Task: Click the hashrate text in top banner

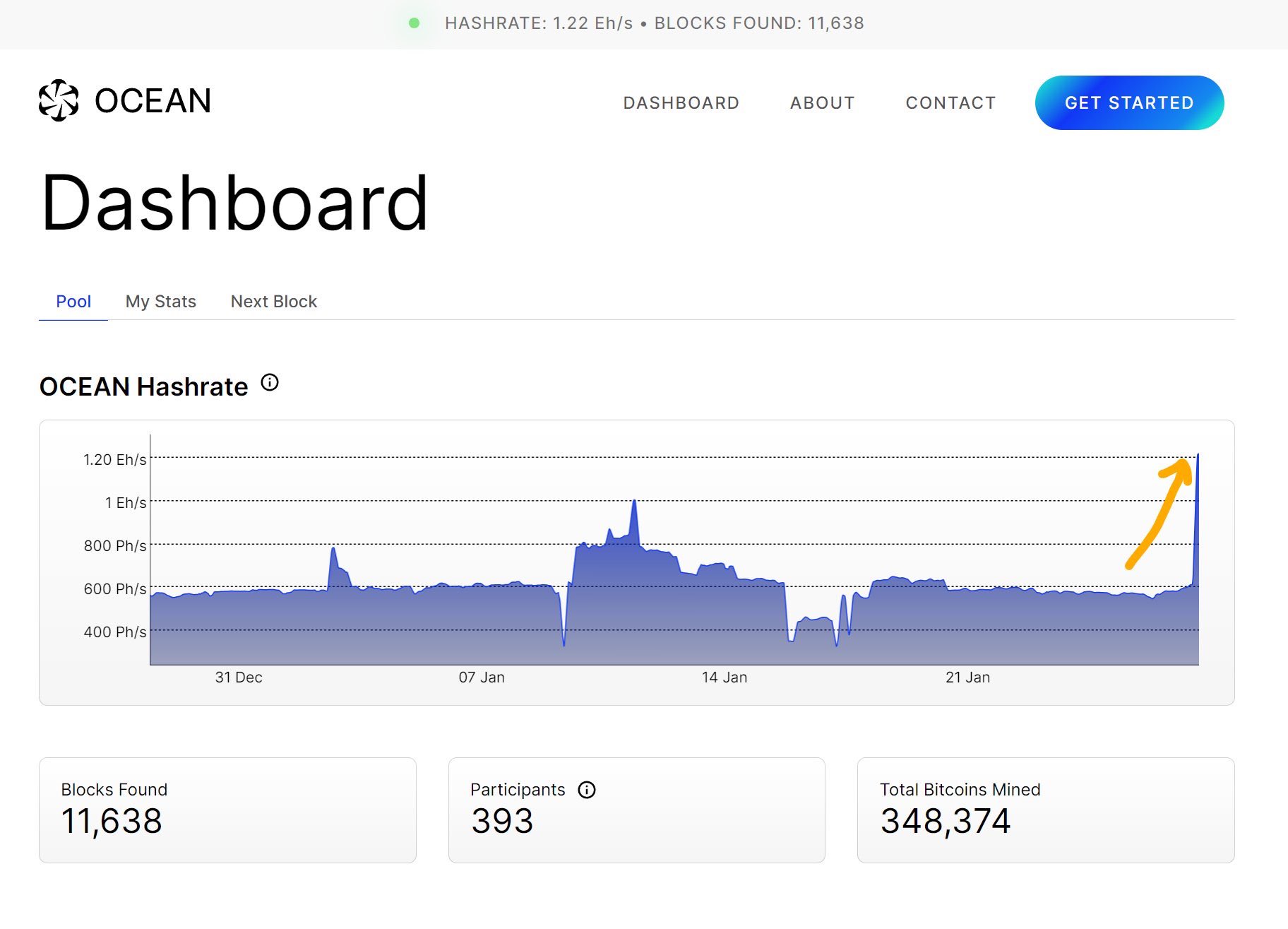Action: [x=539, y=23]
